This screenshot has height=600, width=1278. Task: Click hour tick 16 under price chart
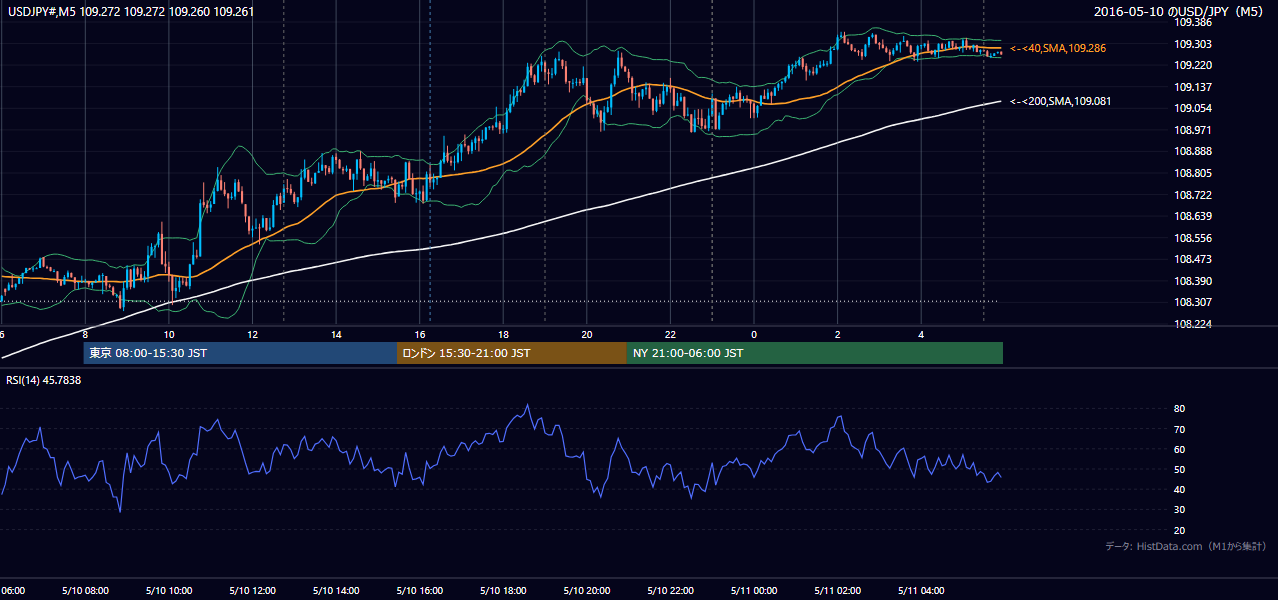tap(420, 335)
